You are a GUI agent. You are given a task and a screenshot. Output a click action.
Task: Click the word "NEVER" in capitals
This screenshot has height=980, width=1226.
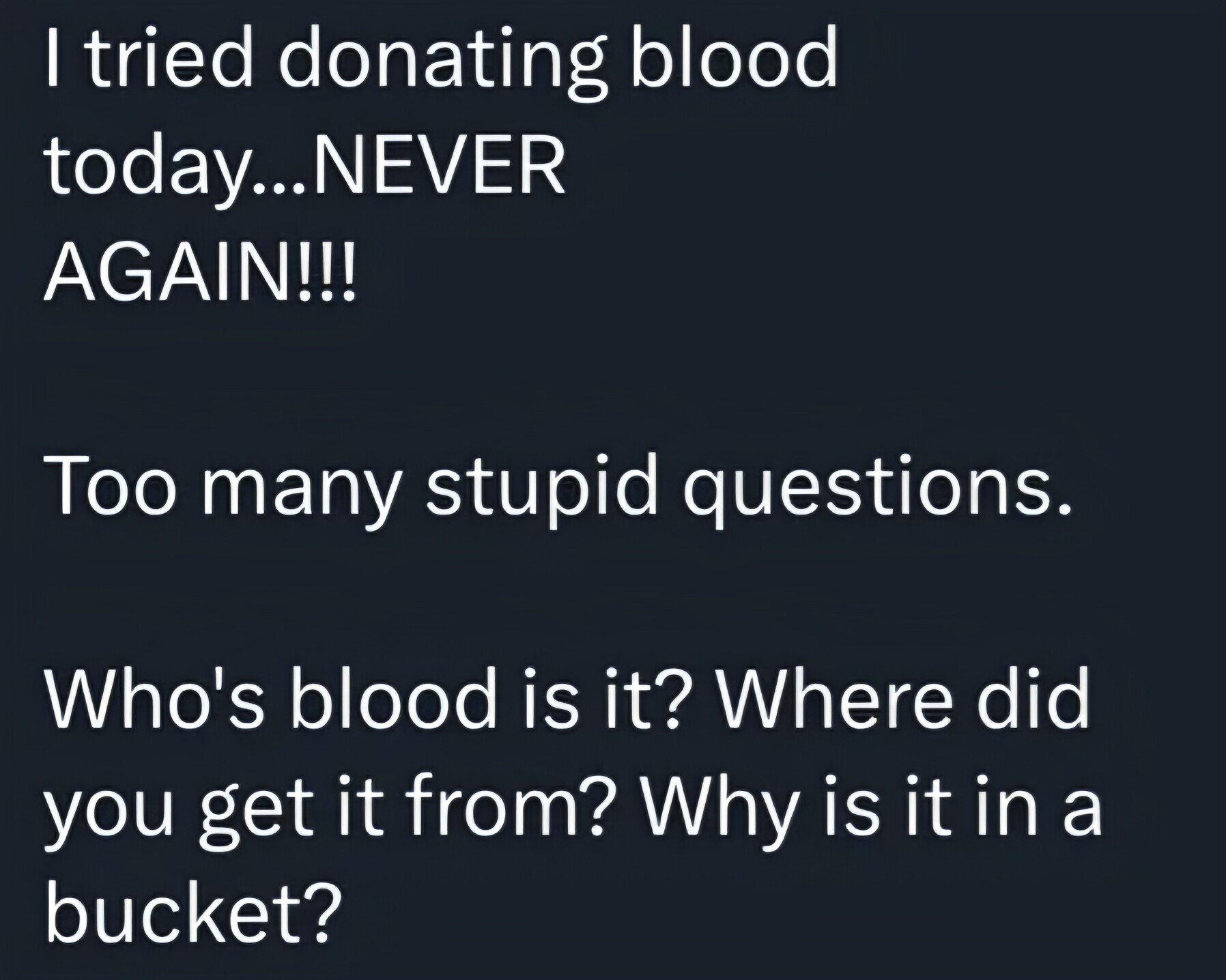438,166
